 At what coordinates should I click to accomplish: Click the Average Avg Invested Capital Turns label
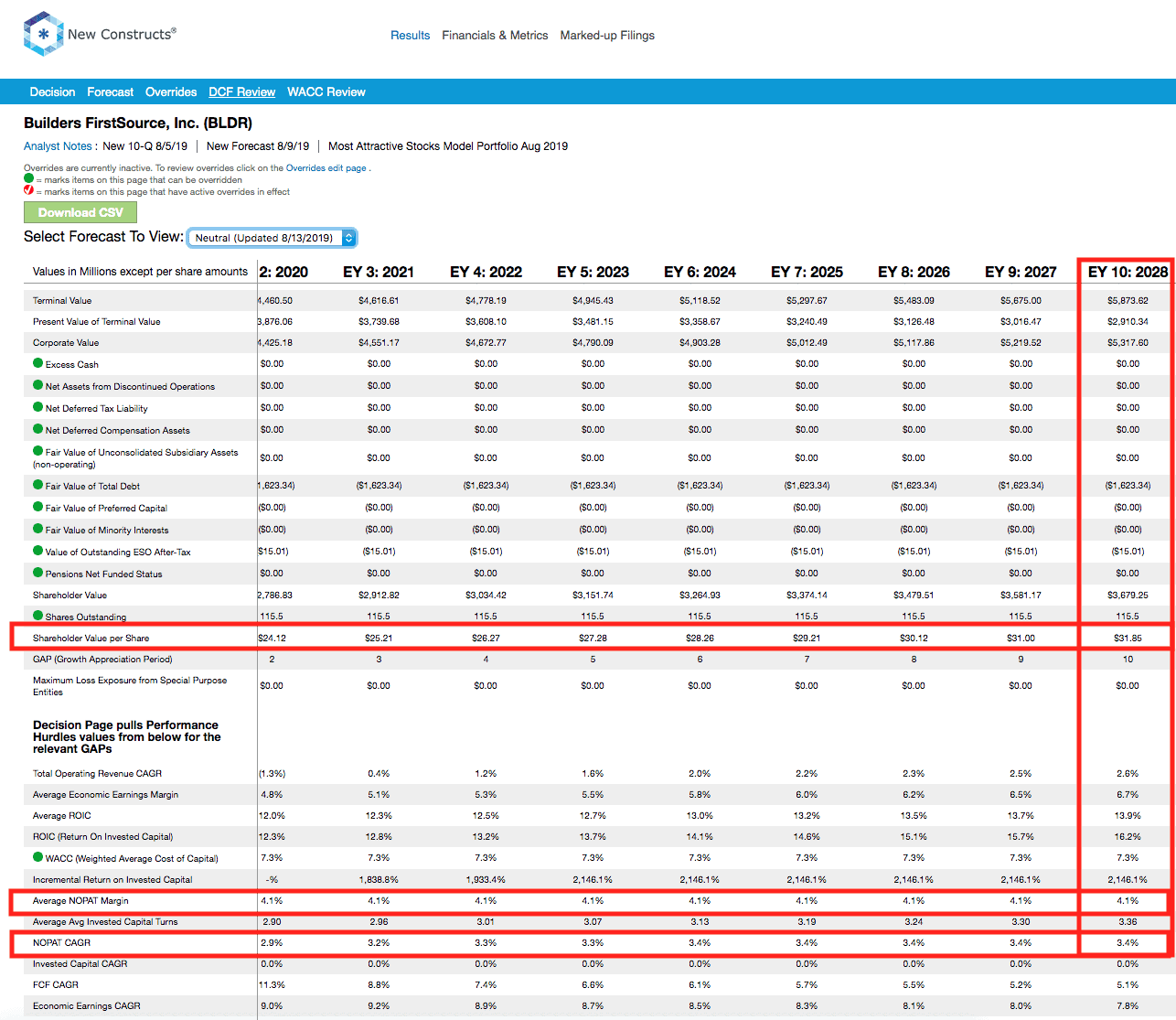point(105,922)
